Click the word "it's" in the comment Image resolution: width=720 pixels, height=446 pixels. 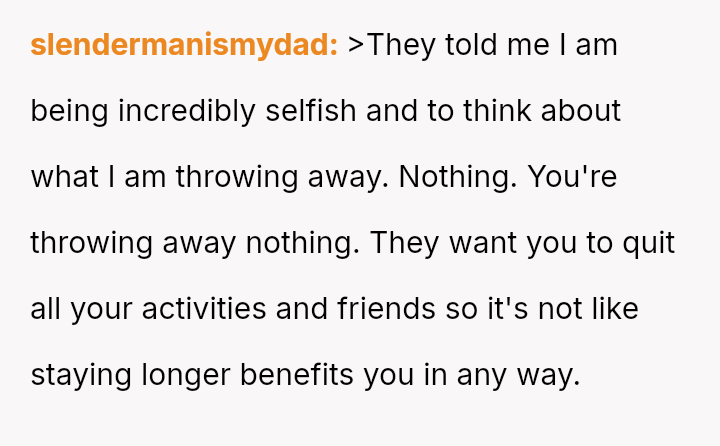[x=507, y=309]
